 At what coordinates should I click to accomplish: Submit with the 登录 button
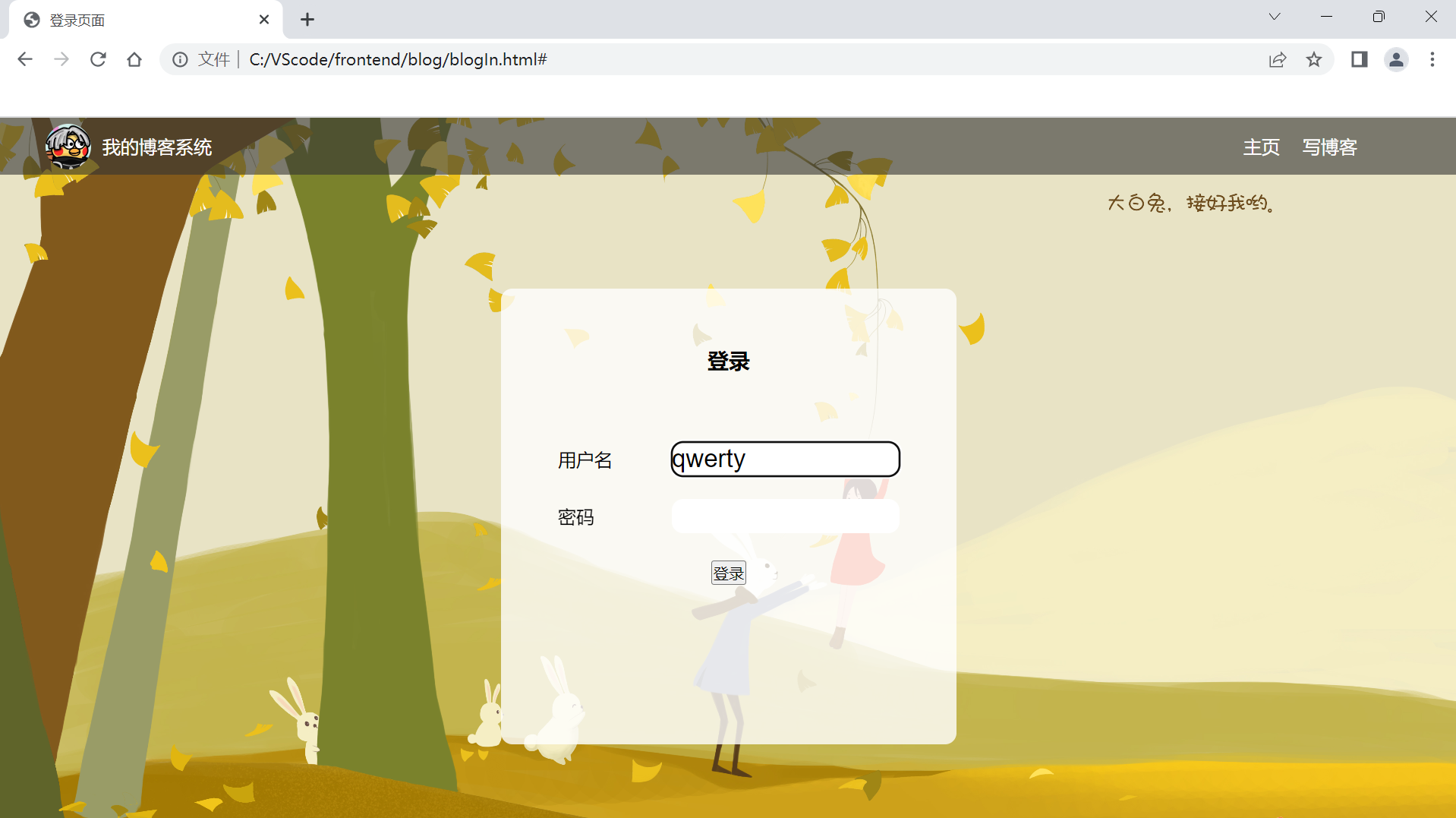tap(729, 573)
